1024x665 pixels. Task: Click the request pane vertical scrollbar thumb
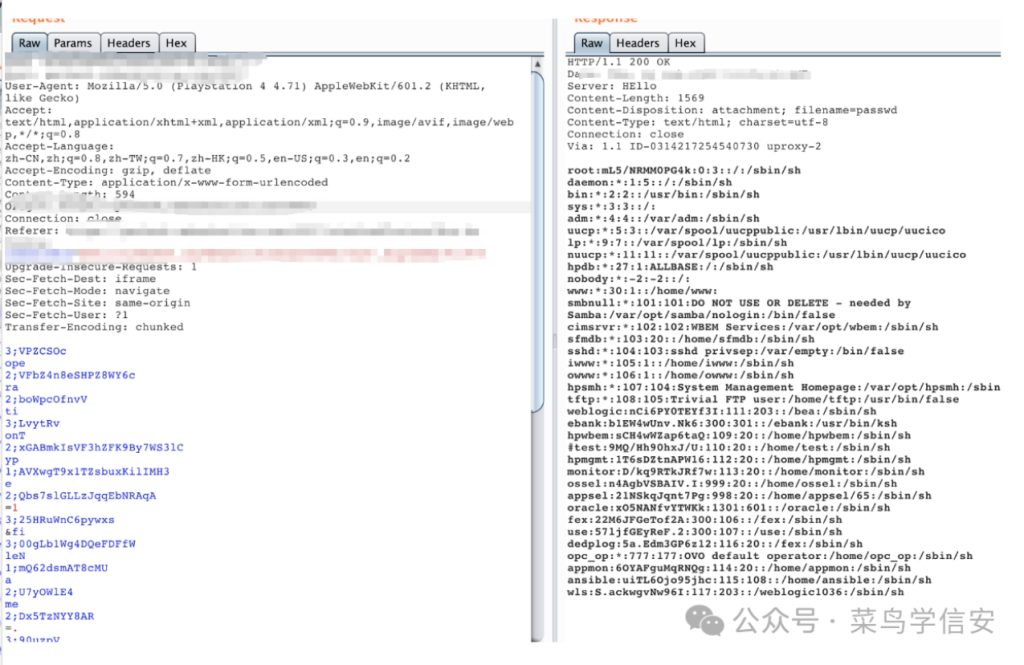pyautogui.click(x=537, y=242)
